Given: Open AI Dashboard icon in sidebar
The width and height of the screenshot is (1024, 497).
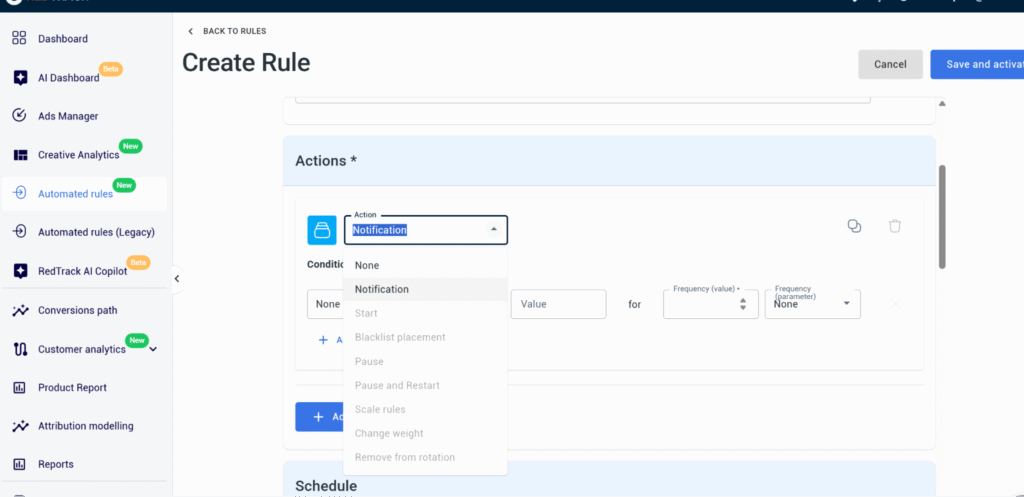Looking at the screenshot, I should (x=20, y=78).
